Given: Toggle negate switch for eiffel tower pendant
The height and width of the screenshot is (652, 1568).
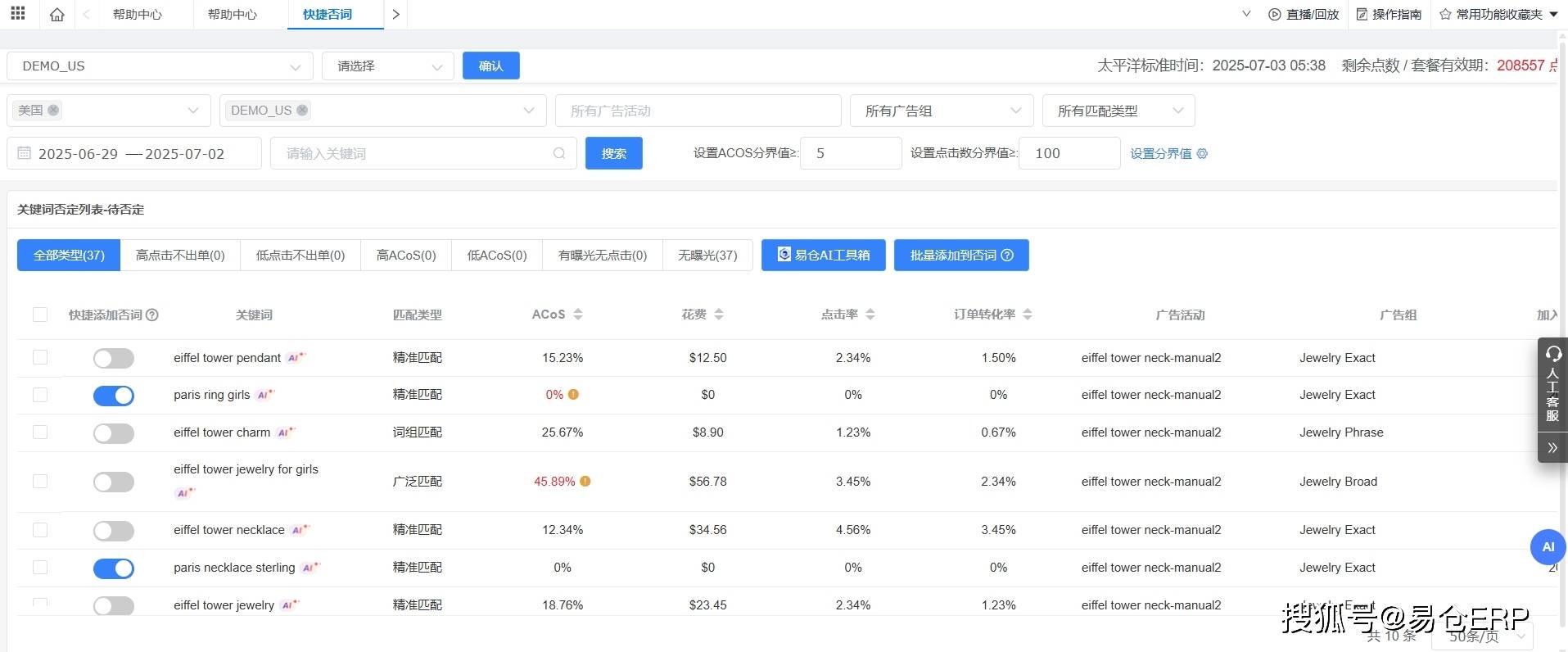Looking at the screenshot, I should pyautogui.click(x=114, y=358).
